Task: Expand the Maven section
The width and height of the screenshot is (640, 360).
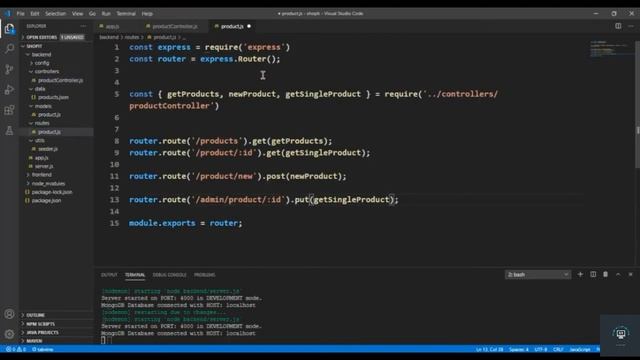Action: 34,341
